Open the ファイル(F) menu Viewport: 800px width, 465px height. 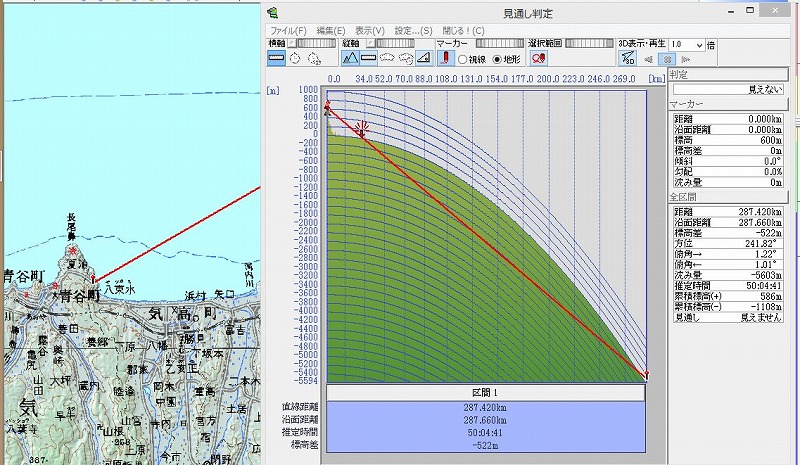point(288,31)
